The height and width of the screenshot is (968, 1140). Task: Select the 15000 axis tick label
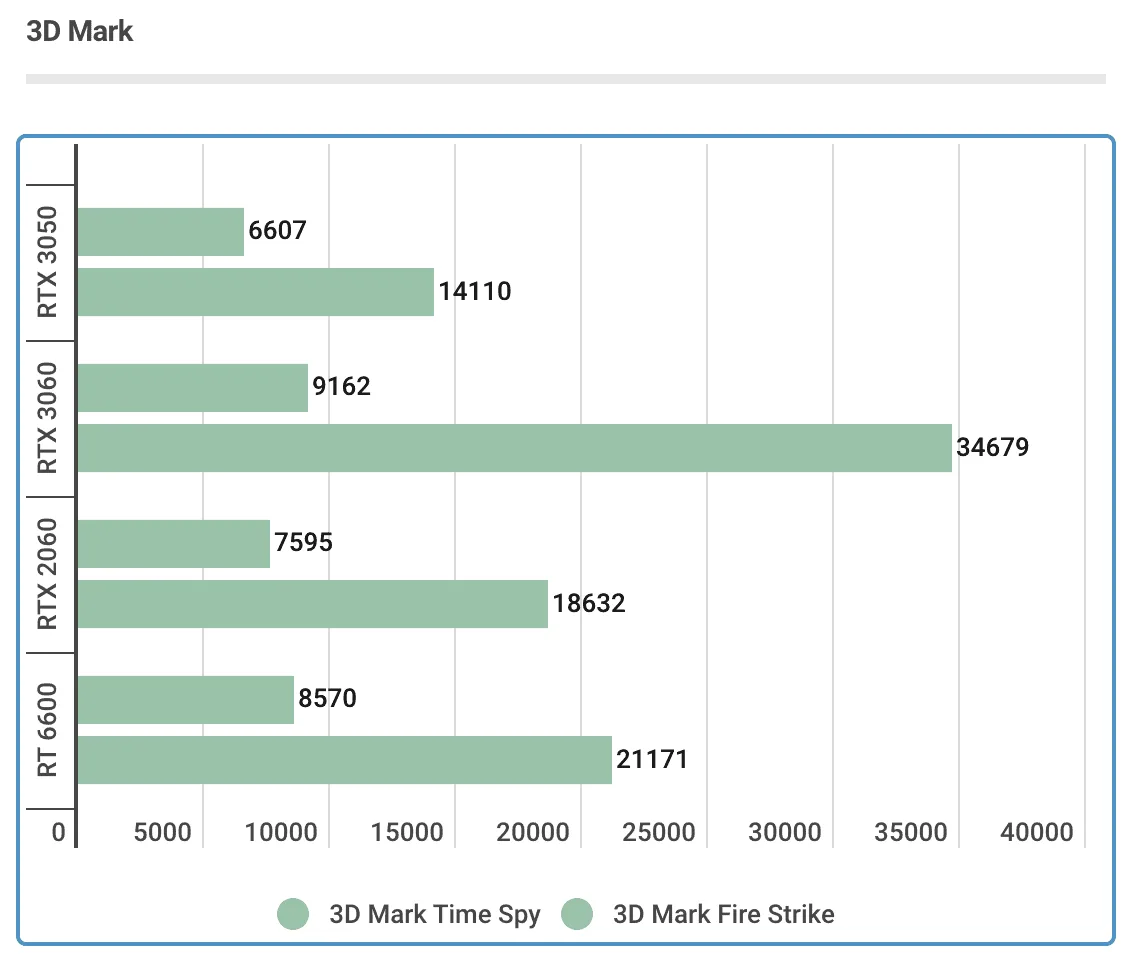click(406, 833)
